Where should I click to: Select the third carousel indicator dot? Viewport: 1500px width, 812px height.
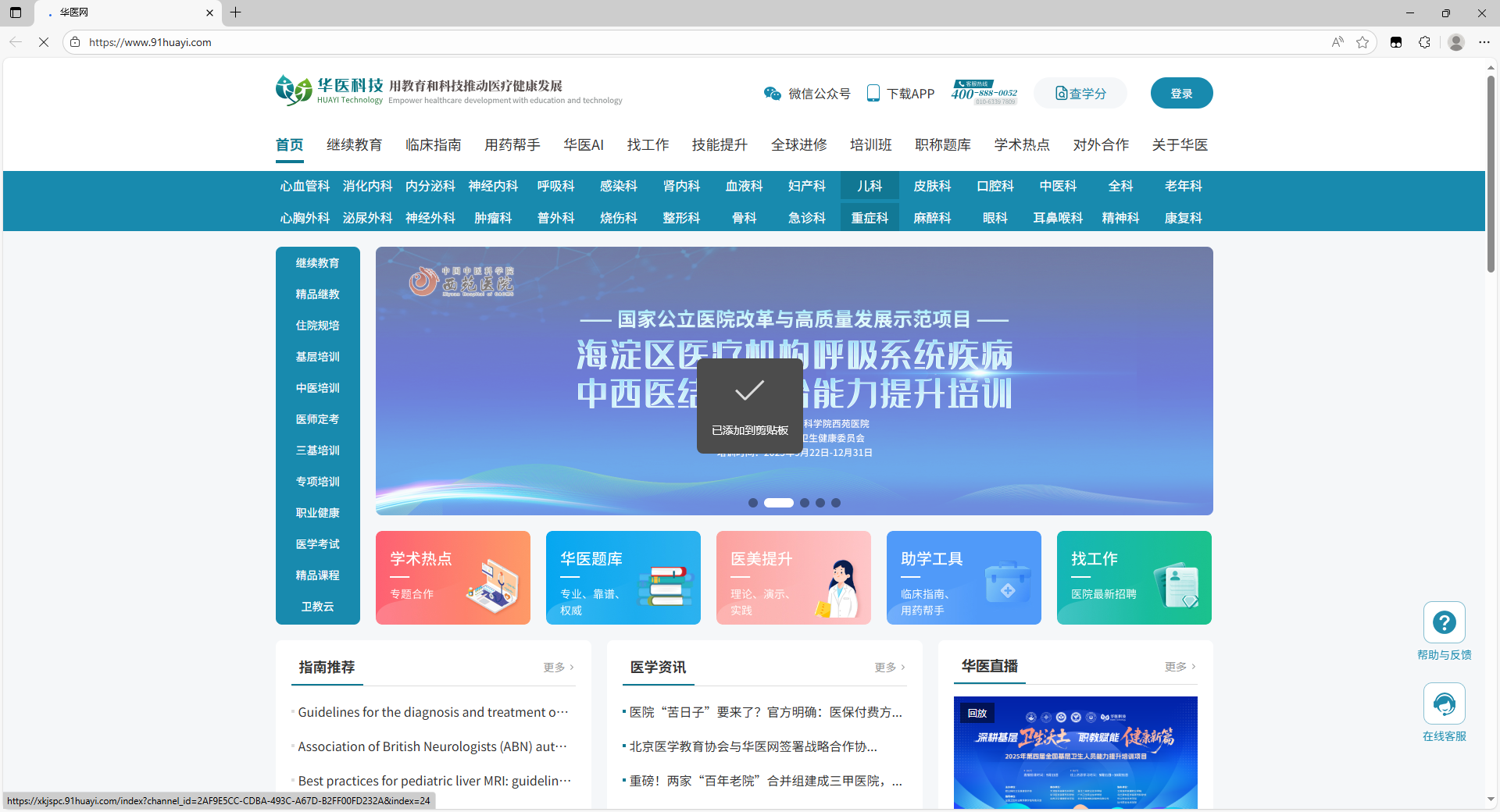click(805, 503)
